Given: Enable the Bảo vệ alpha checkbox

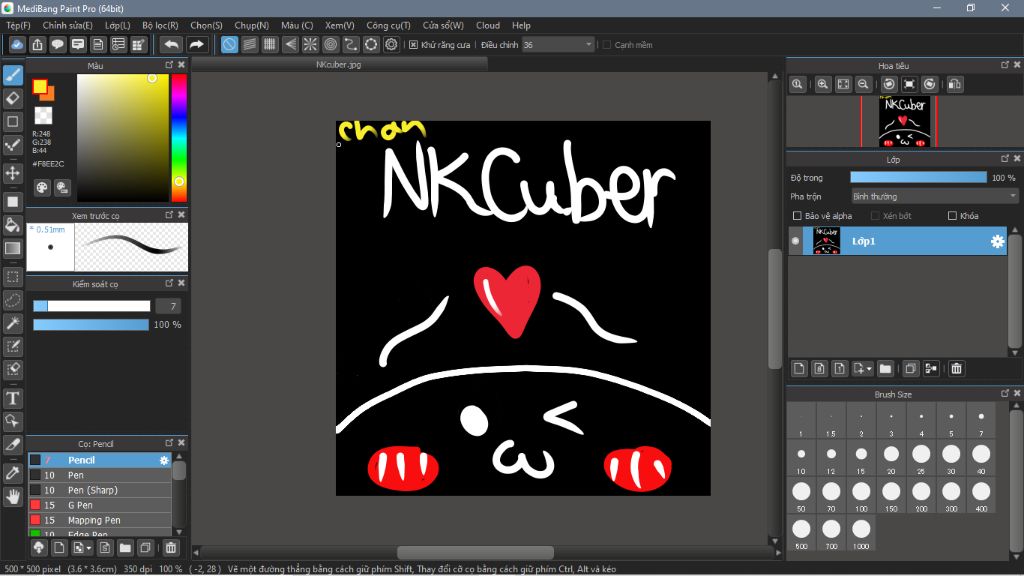Looking at the screenshot, I should point(797,216).
